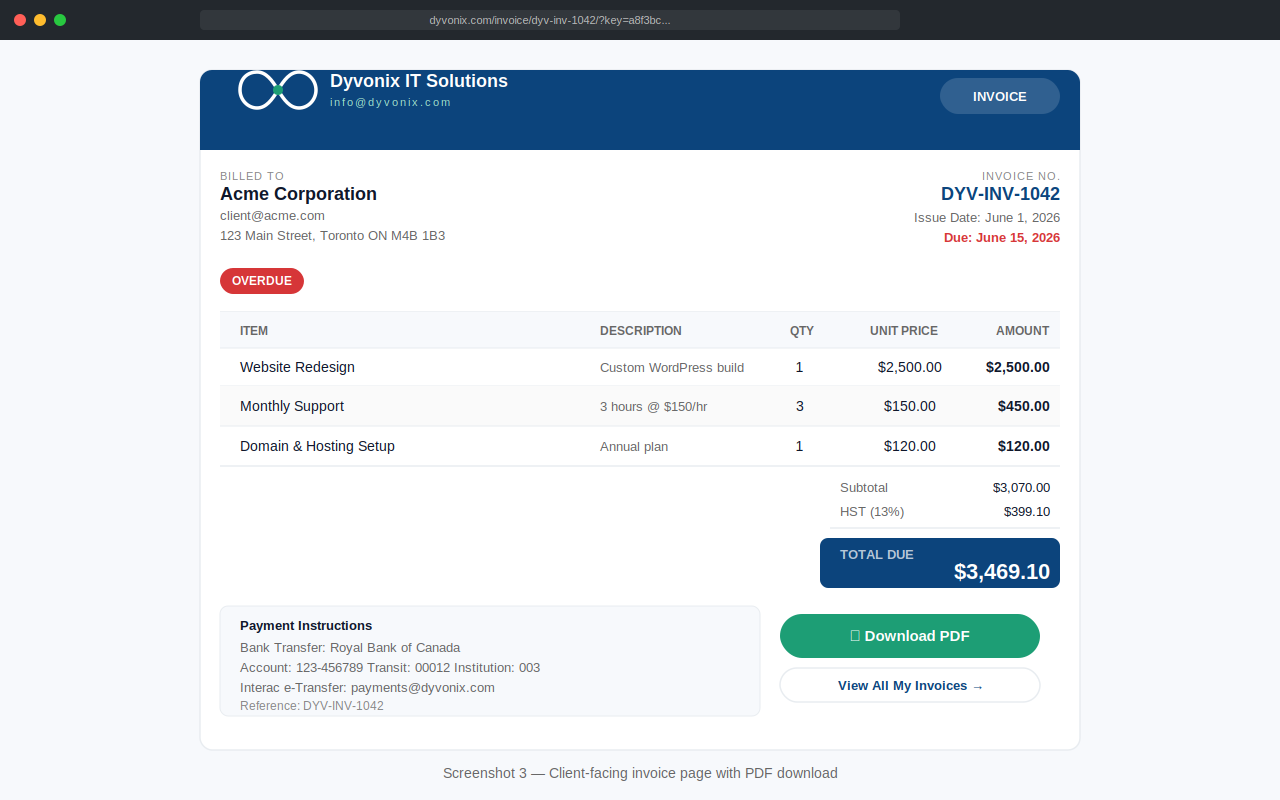This screenshot has height=800, width=1280.
Task: Click the ITEM column header
Action: click(254, 331)
